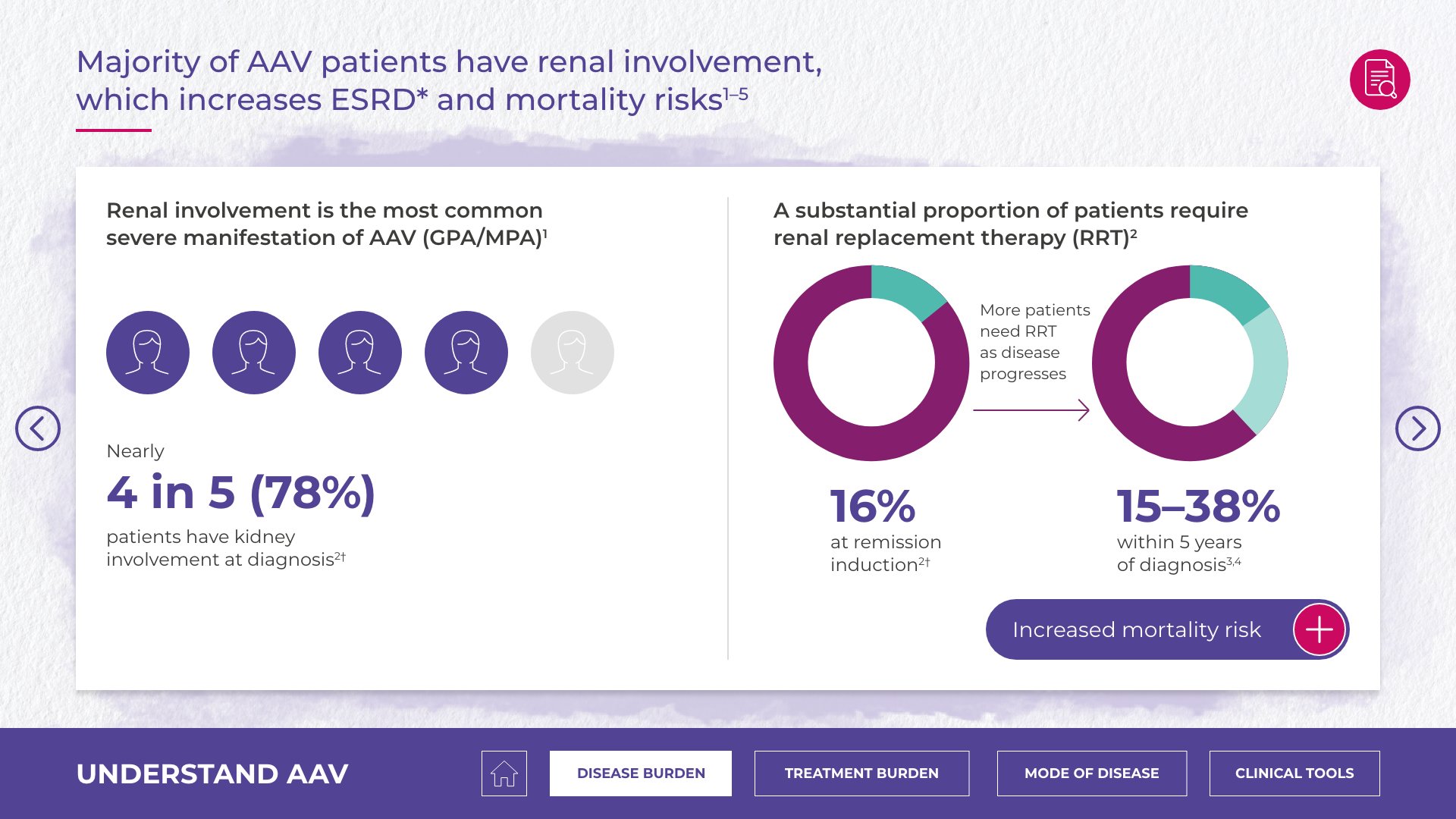Screen dimensions: 1456x819
Task: Click the home icon in navigation bar
Action: pos(504,773)
